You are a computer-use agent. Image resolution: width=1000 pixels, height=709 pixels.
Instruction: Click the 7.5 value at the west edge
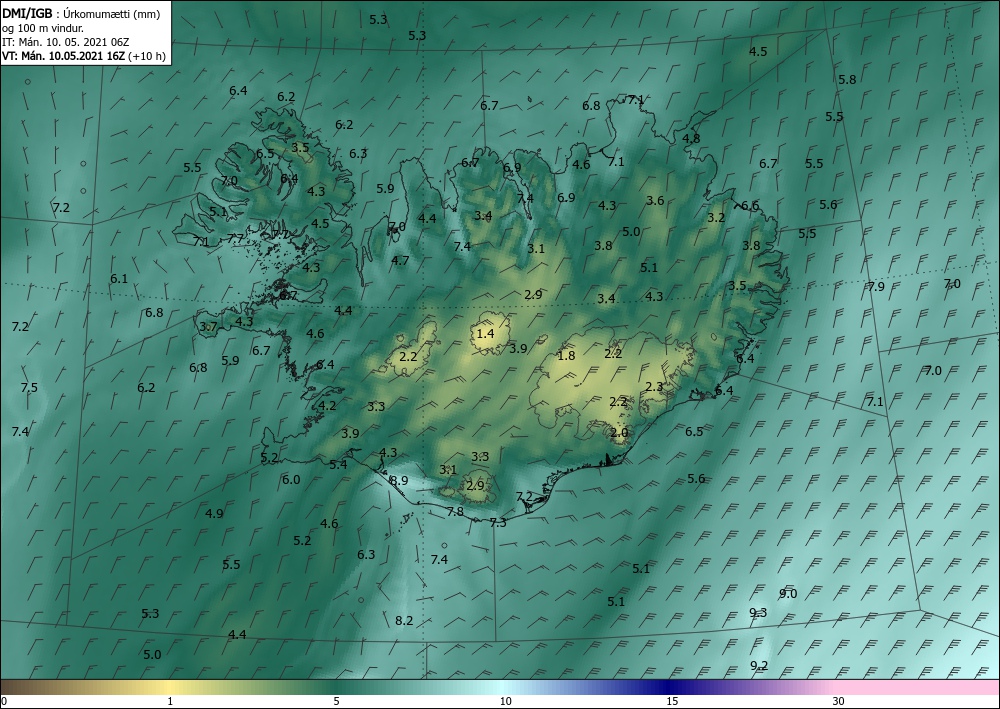coord(29,388)
